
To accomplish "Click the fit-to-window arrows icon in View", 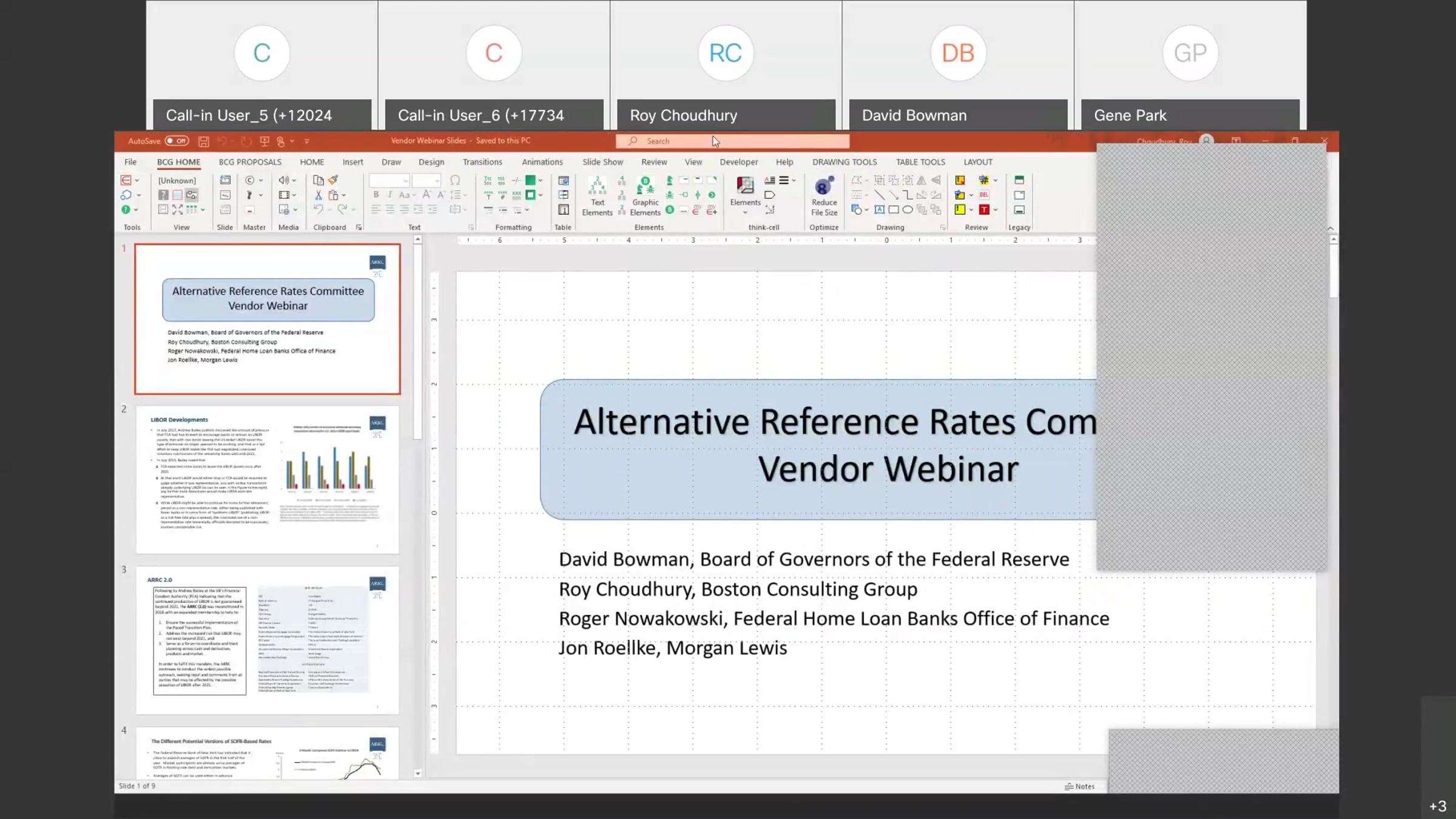I will coord(177,209).
